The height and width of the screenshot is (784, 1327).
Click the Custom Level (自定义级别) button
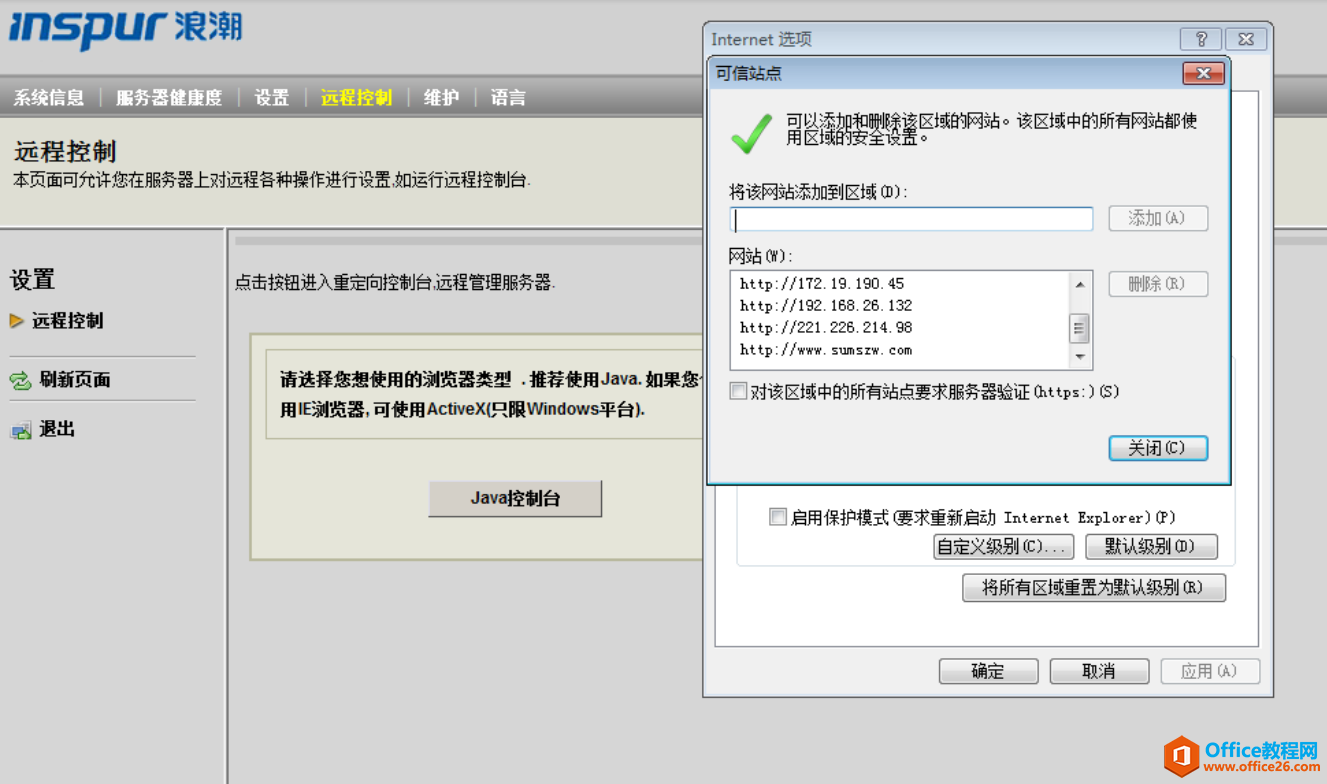click(1003, 547)
